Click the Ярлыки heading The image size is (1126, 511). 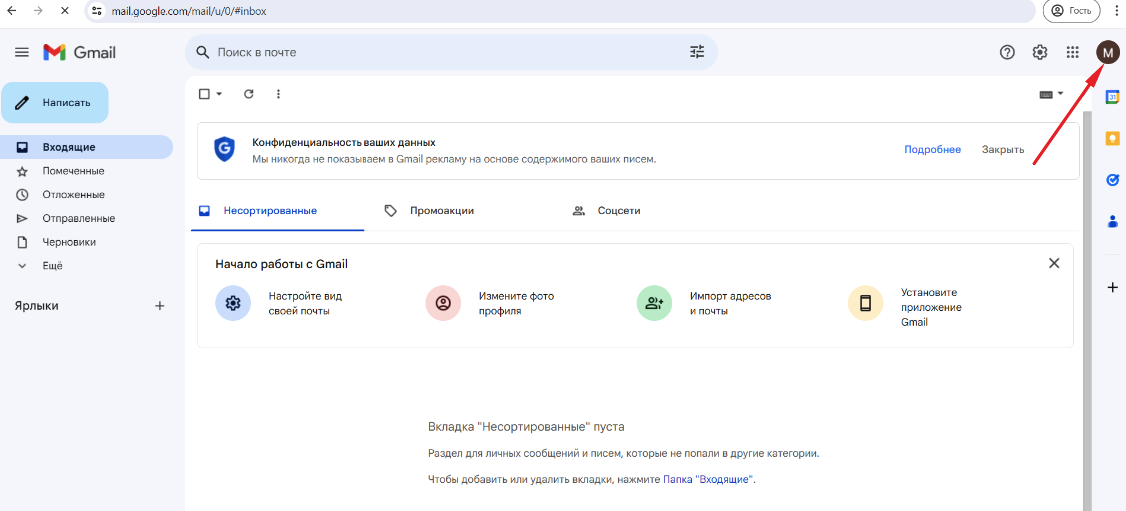[x=37, y=306]
